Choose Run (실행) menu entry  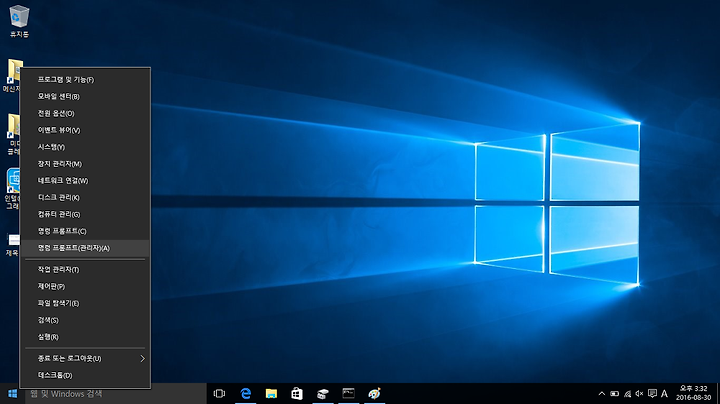click(x=85, y=337)
